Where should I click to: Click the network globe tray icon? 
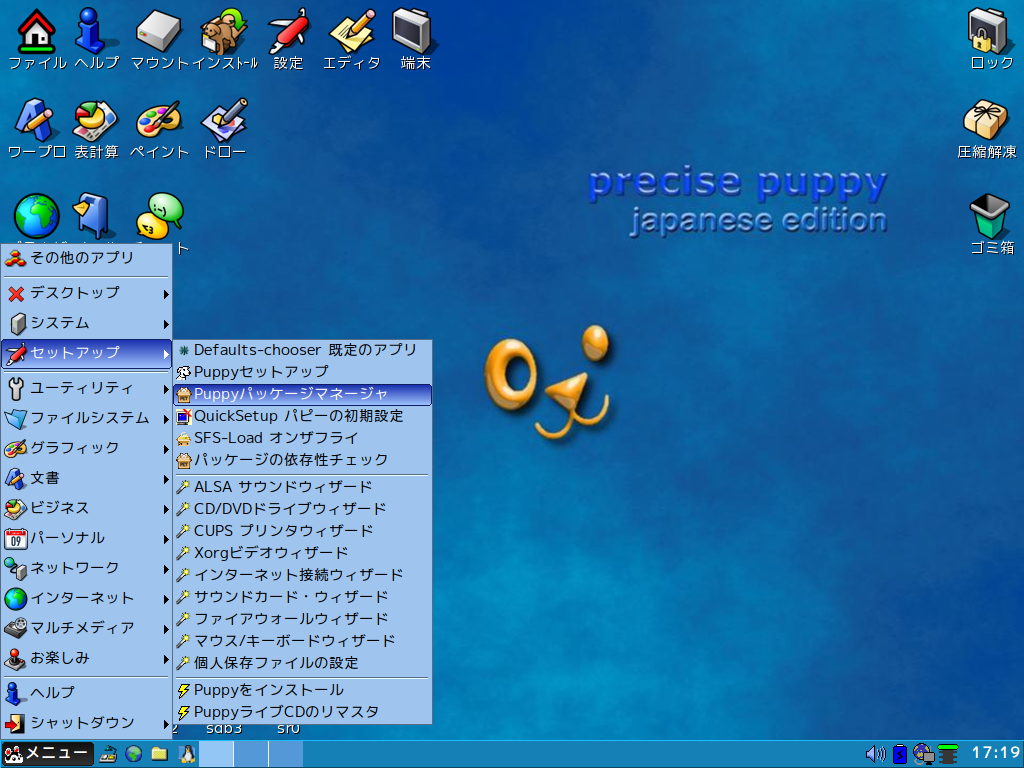[923, 754]
